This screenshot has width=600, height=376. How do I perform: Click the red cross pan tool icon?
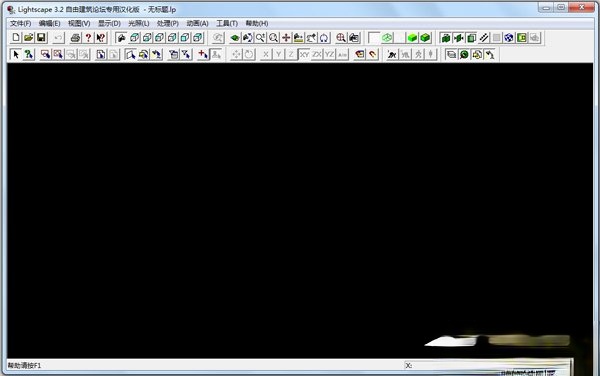(x=286, y=38)
